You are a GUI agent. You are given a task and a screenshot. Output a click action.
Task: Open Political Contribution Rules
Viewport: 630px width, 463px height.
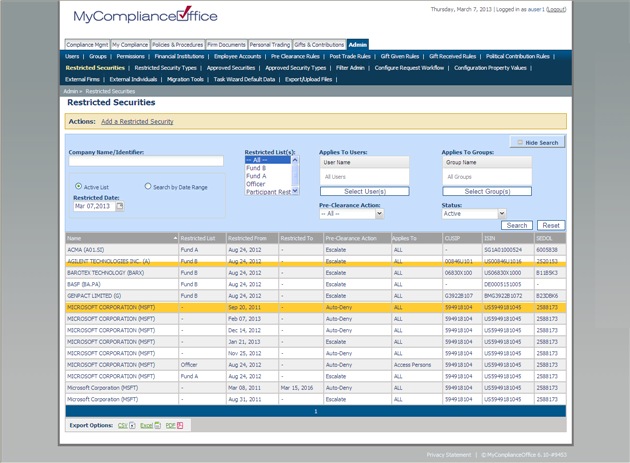coord(518,56)
